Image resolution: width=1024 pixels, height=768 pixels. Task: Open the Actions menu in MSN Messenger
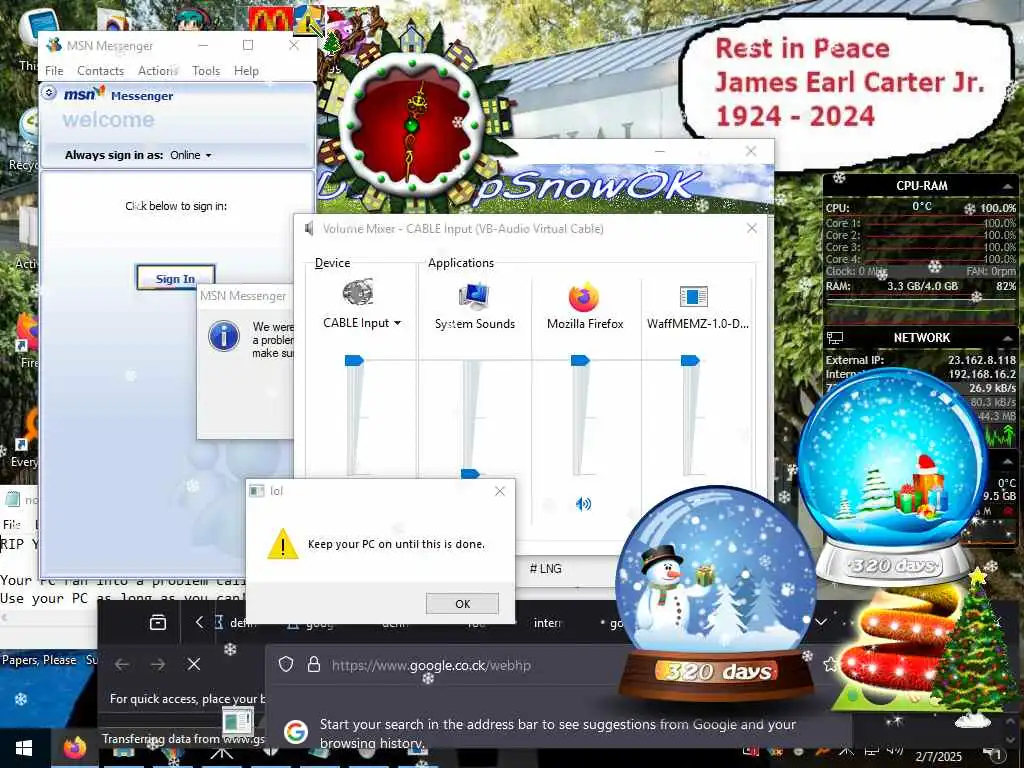[157, 71]
